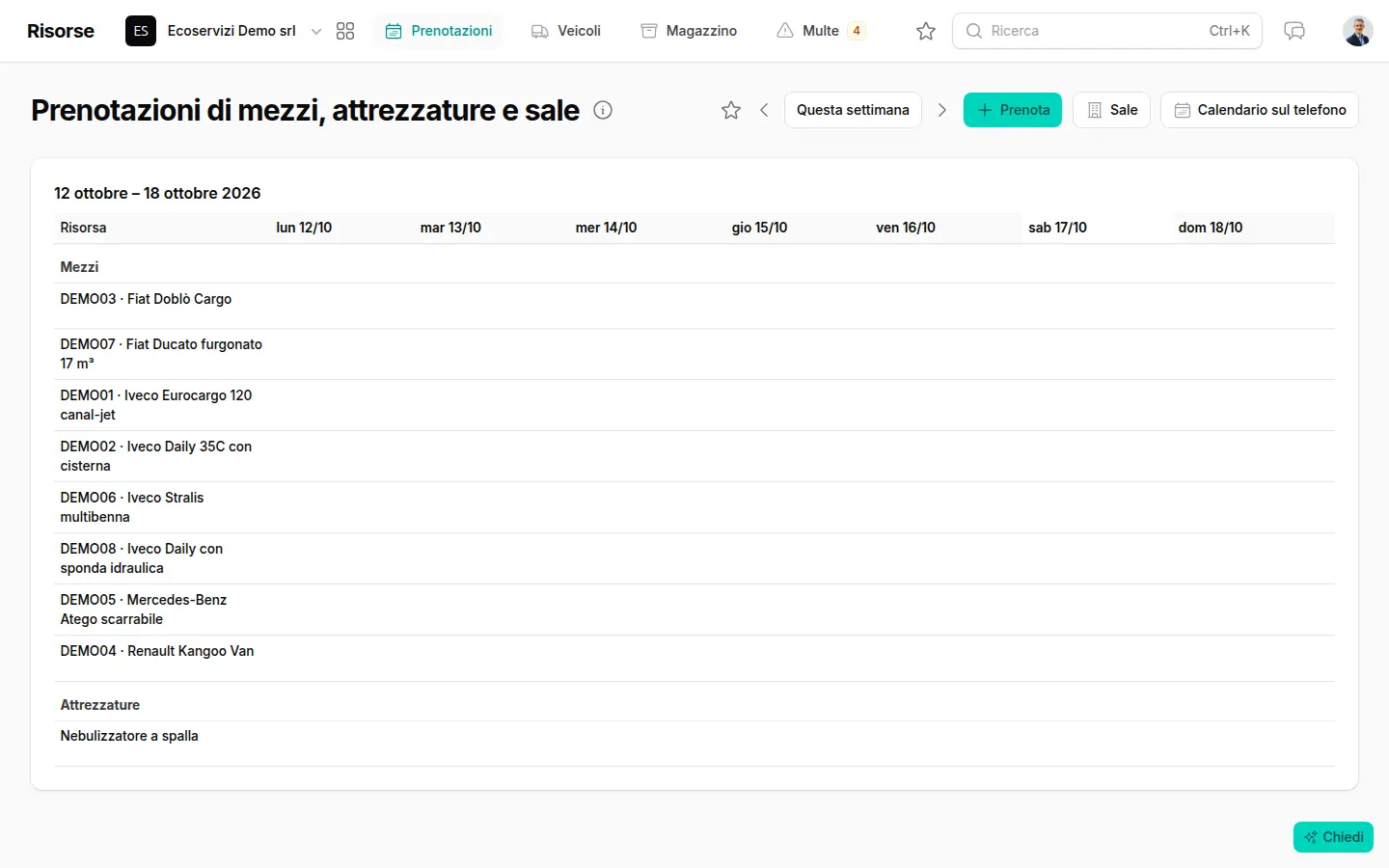The width and height of the screenshot is (1389, 868).
Task: Select DEMO07 · Fiat Ducato furgonato row
Action: [x=694, y=354]
